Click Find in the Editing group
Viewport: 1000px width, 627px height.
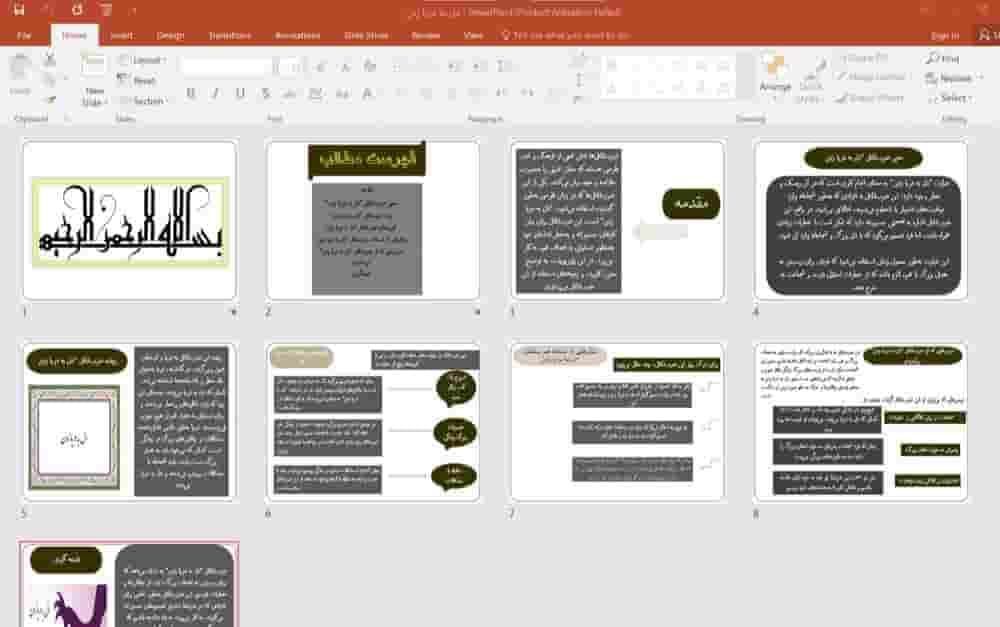click(943, 59)
